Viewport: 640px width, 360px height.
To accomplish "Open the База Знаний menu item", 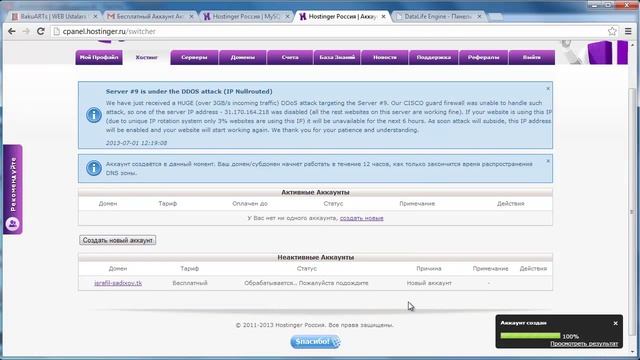I will [x=337, y=58].
